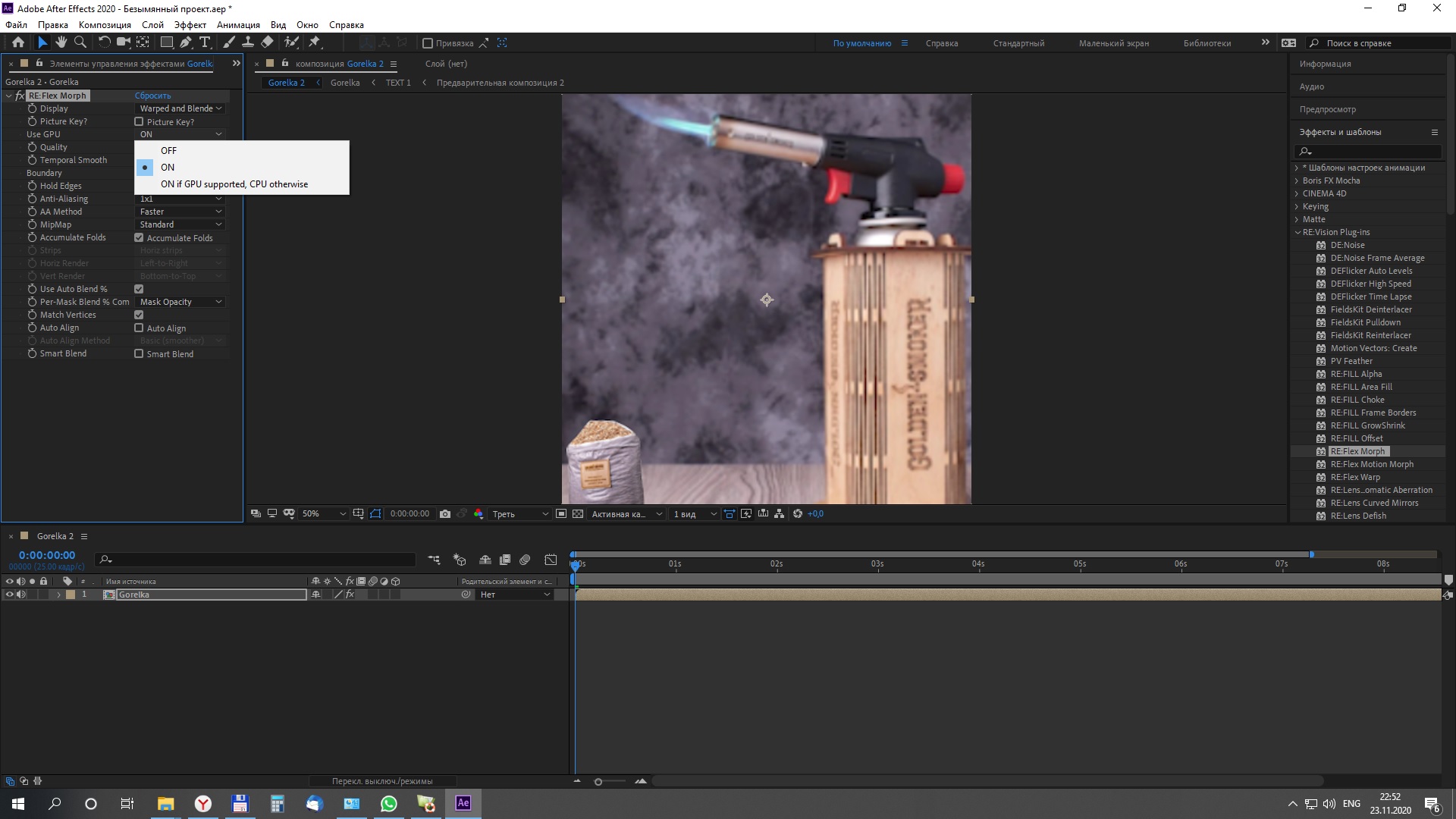Enable motion blur for the composition
This screenshot has width=1456, height=819.
525,560
